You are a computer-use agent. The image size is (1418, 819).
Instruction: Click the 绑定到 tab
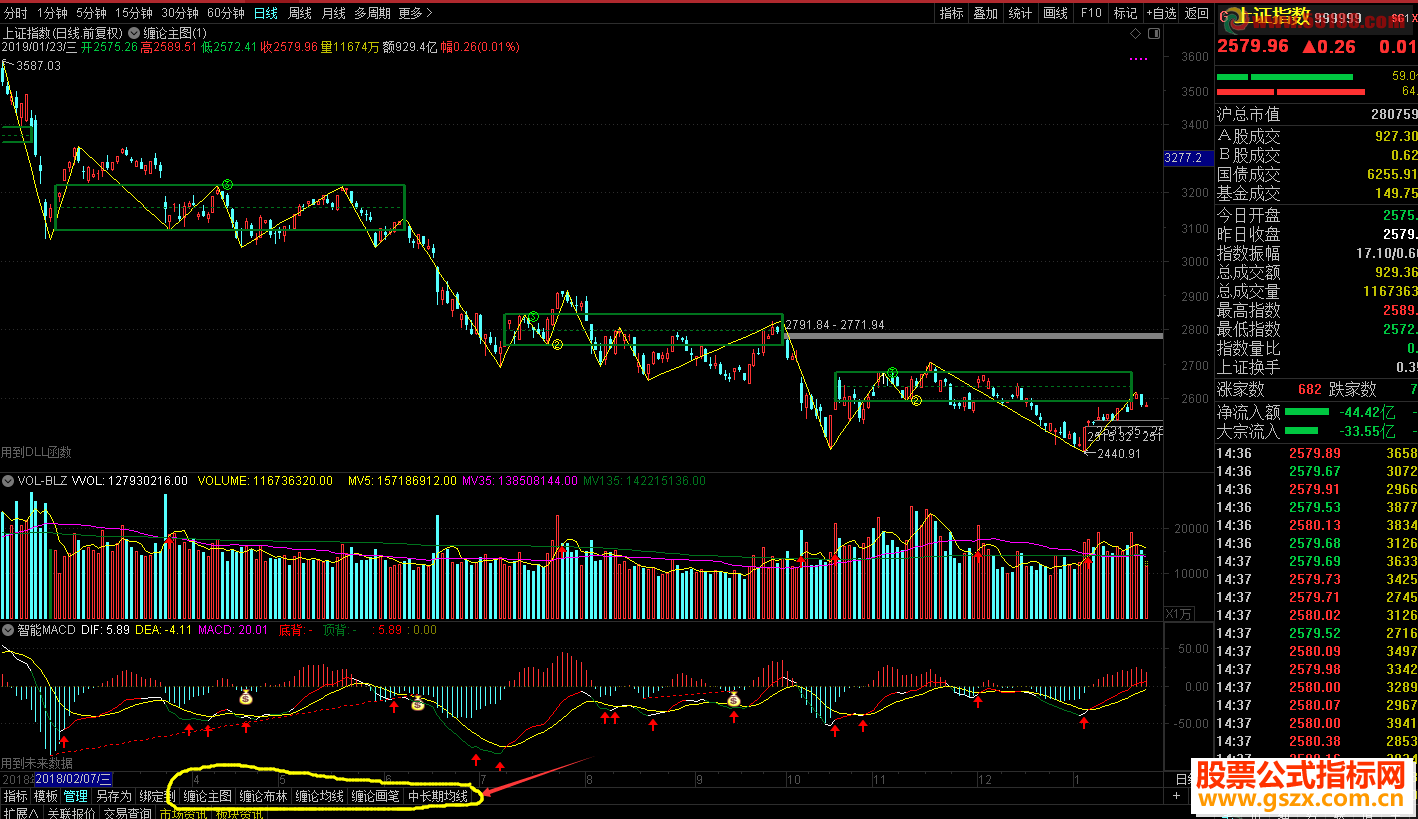tap(157, 797)
